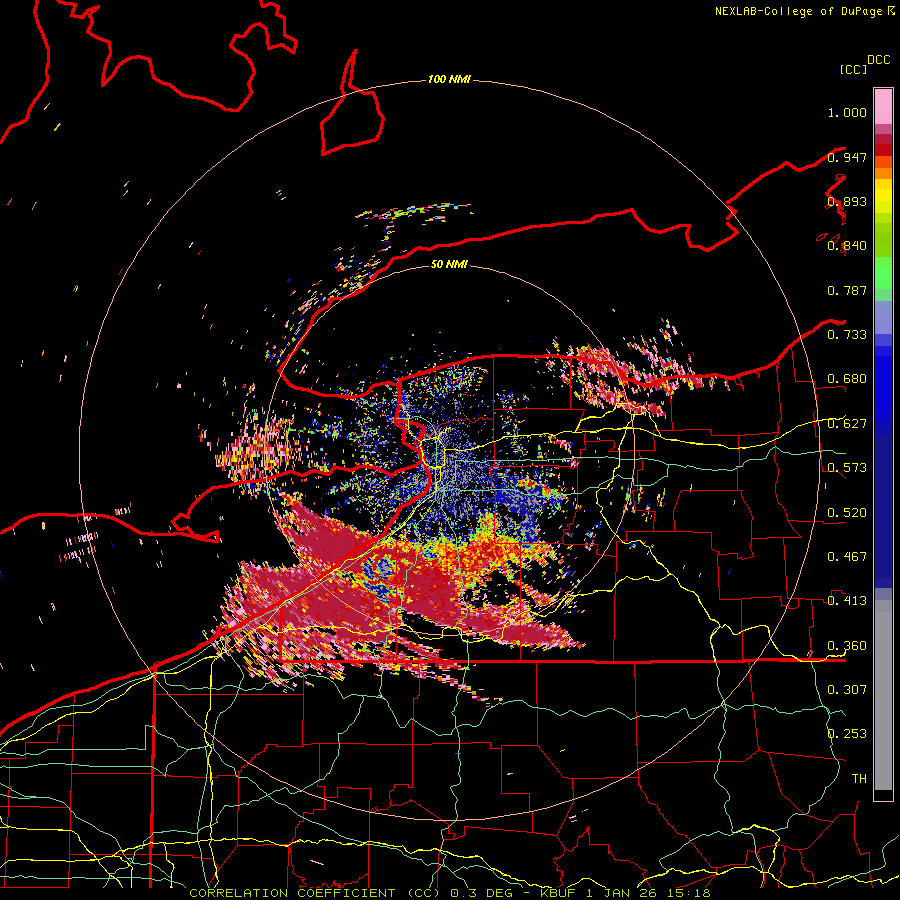Click the pink segment of the color bar
The height and width of the screenshot is (900, 900).
coord(883,107)
